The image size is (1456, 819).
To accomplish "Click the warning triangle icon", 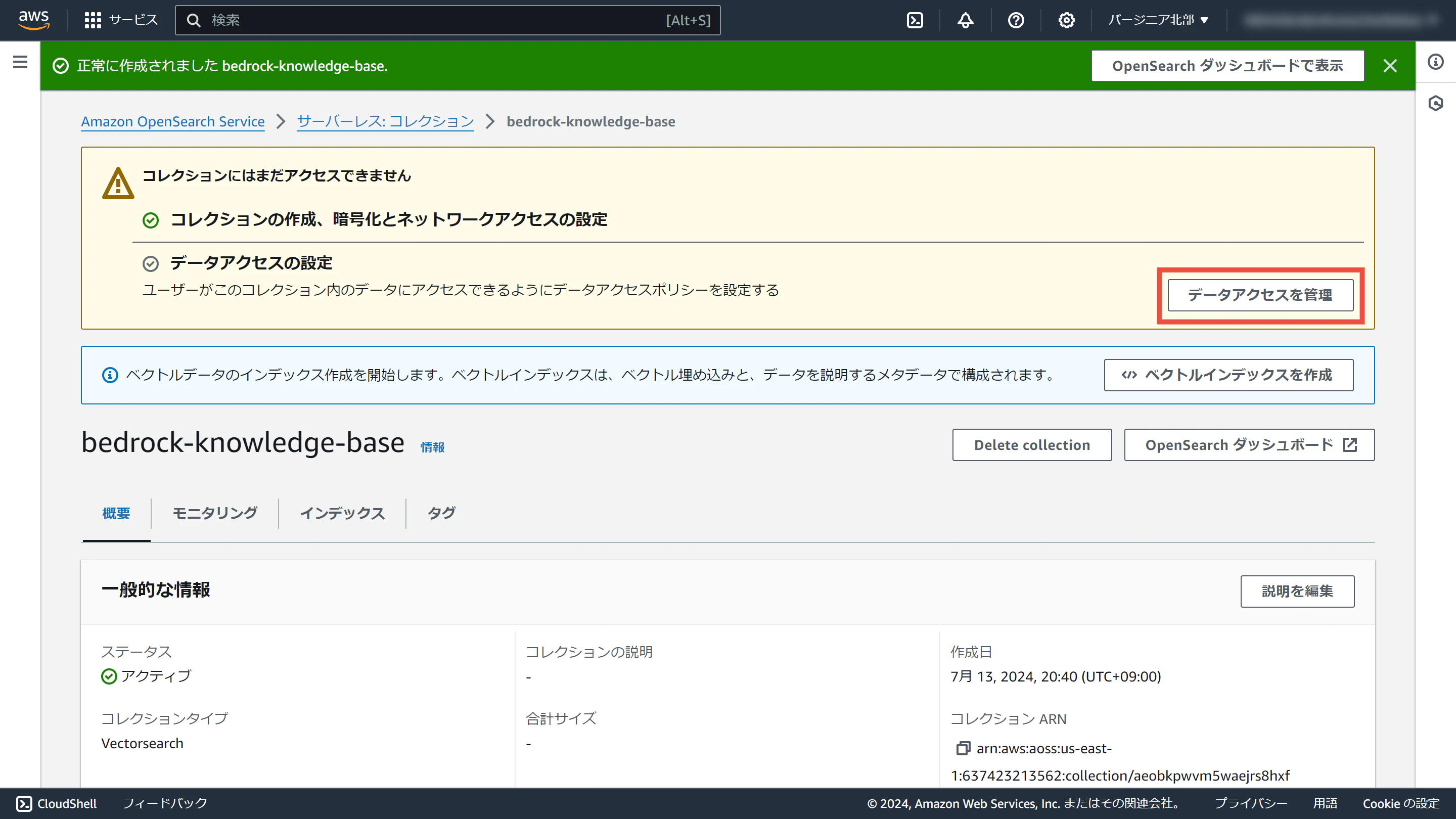I will (118, 183).
